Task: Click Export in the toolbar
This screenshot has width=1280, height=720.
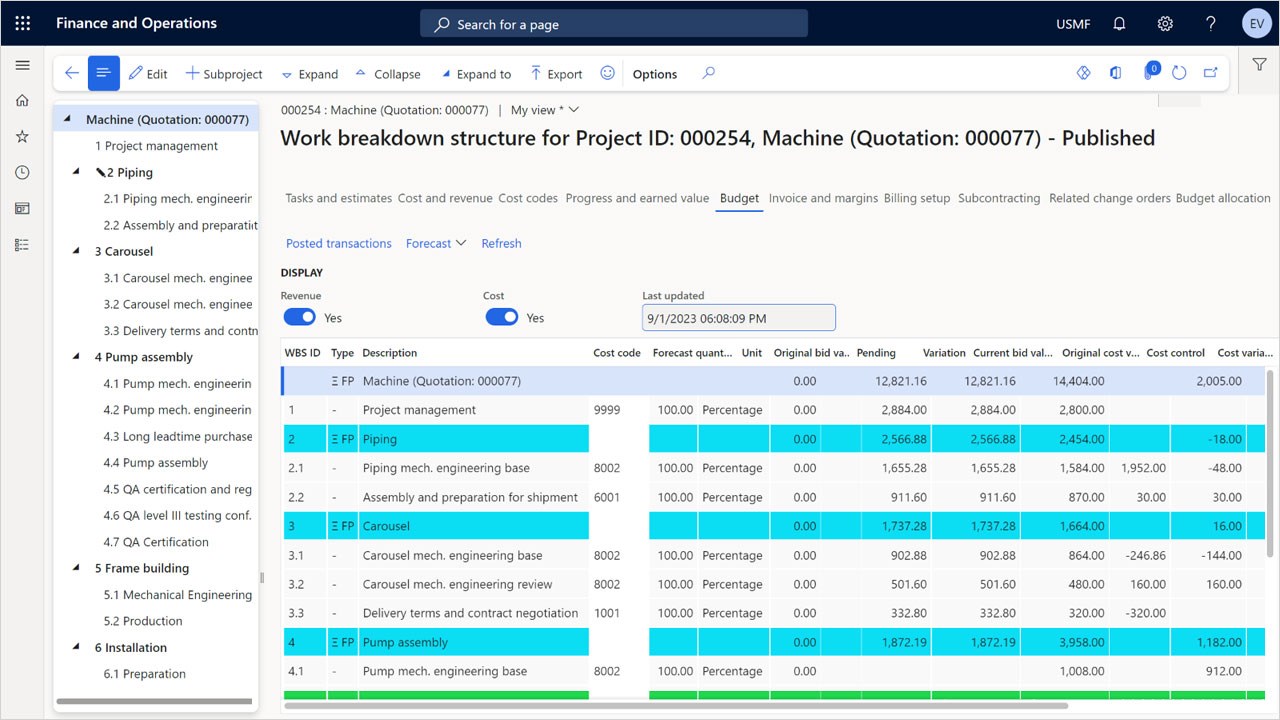Action: (556, 74)
